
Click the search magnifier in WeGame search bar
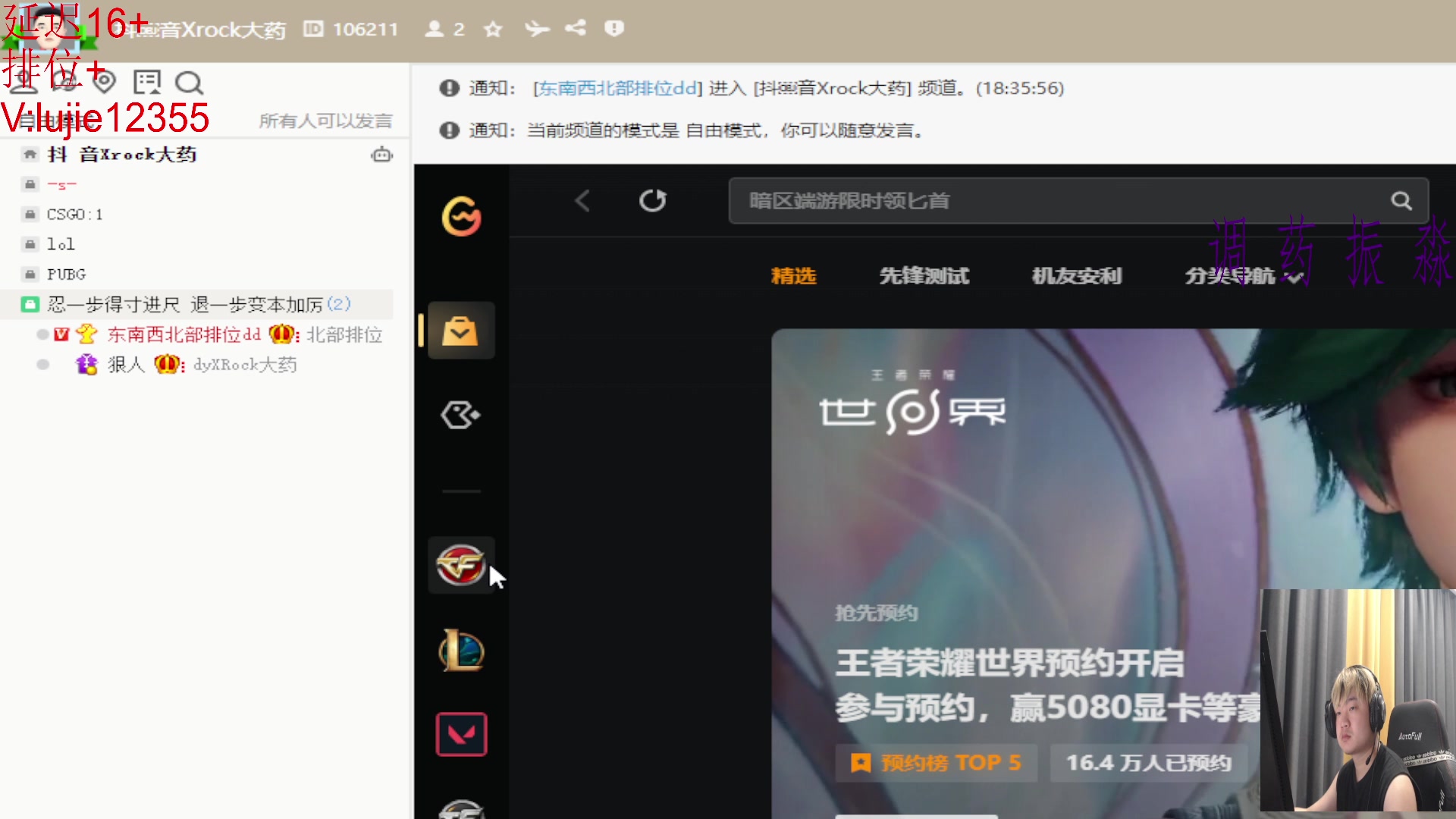(1401, 201)
